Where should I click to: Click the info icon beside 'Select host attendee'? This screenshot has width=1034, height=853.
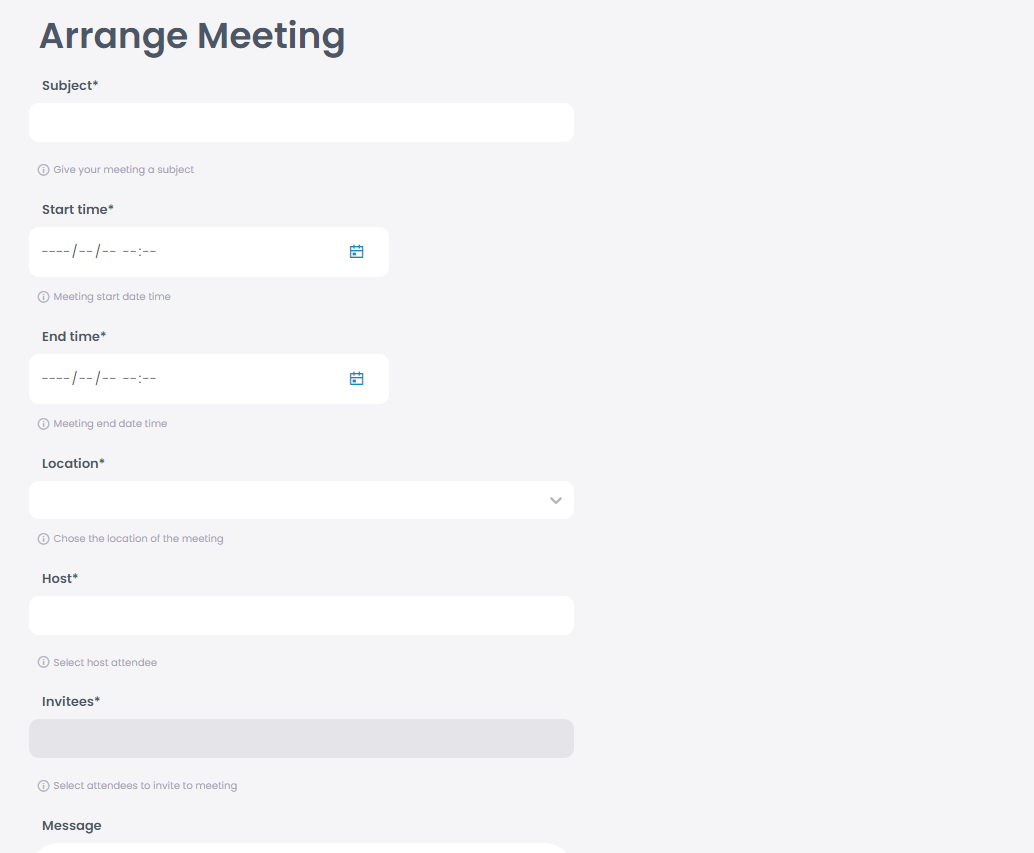43,662
